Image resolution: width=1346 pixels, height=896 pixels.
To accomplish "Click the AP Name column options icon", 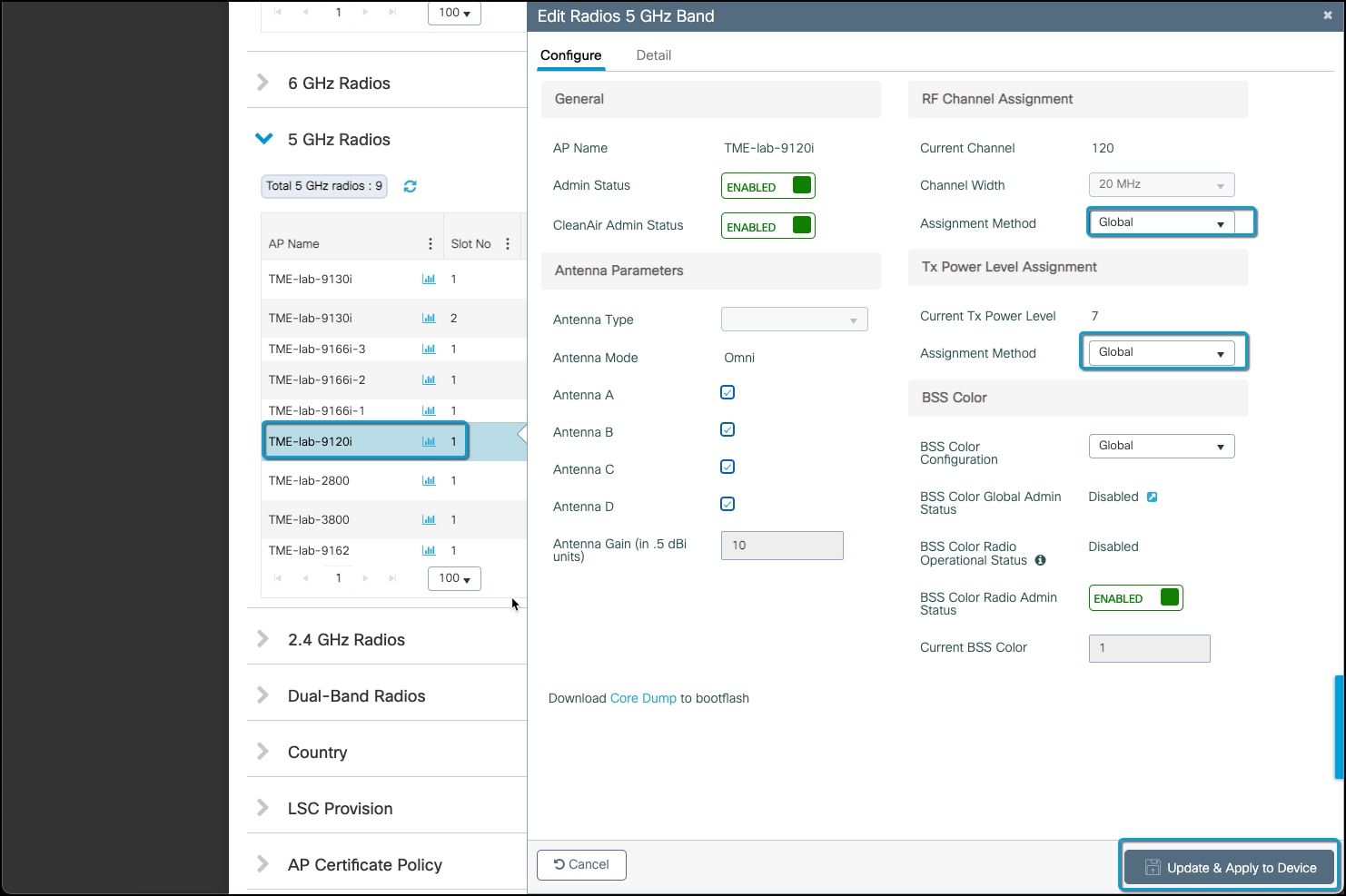I will [x=430, y=243].
